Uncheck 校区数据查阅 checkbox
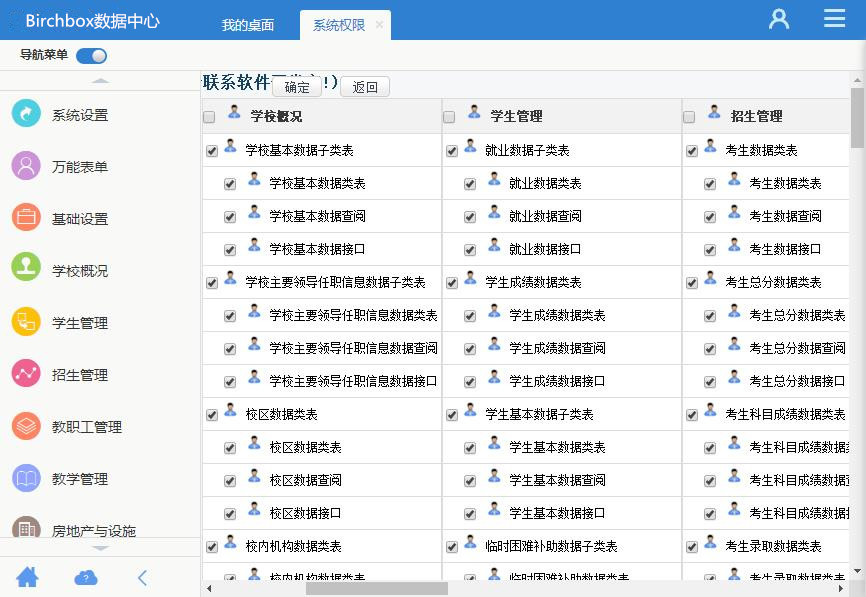 tap(230, 481)
